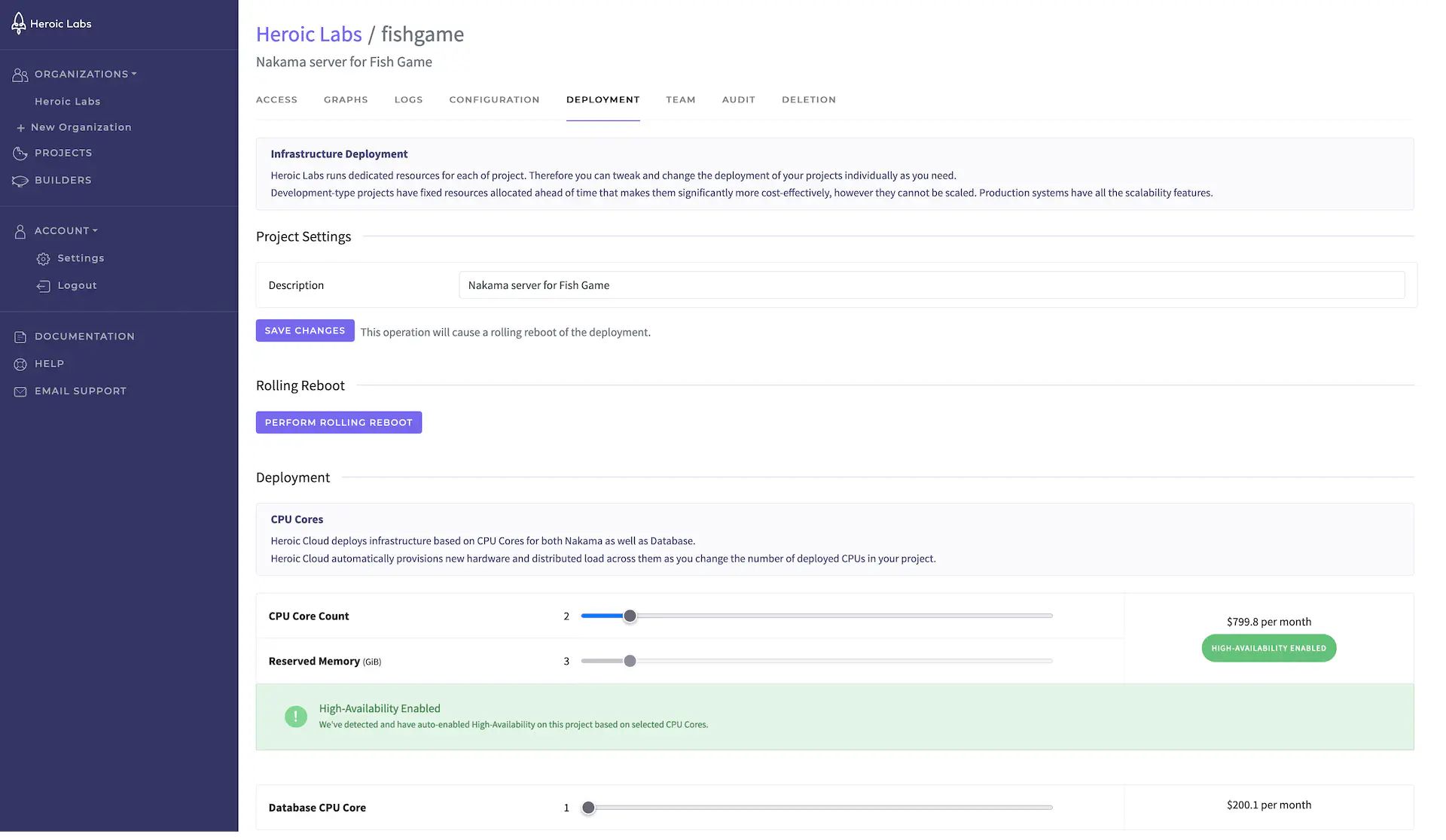1446x840 pixels.
Task: Open Projects in the sidebar
Action: point(63,153)
